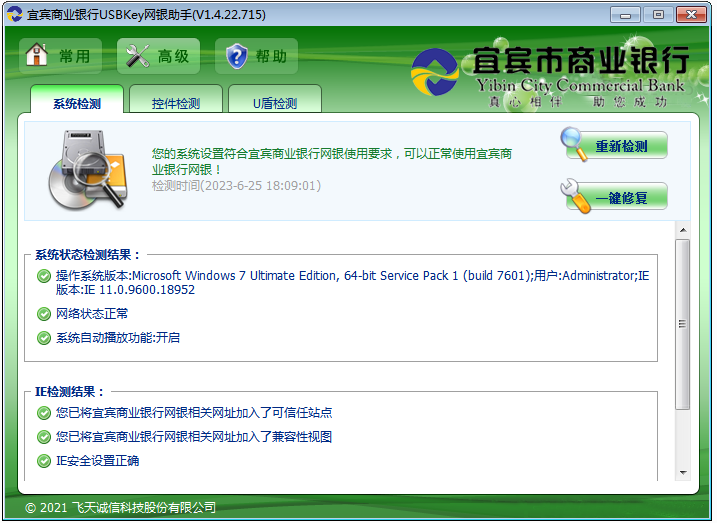
Task: Click the green check beside 系统自动播放功能
Action: pos(43,338)
